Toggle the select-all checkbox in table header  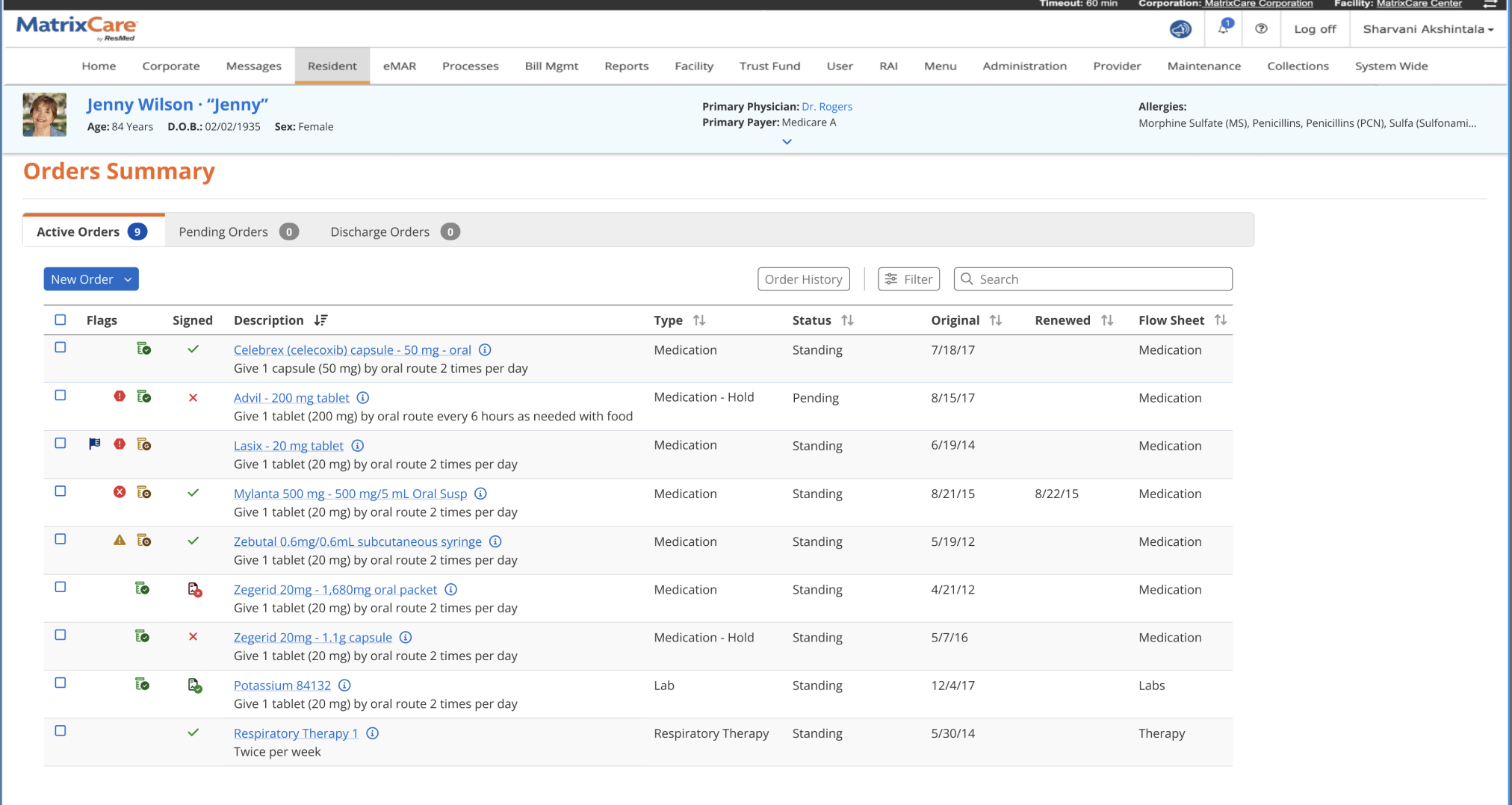coord(61,320)
